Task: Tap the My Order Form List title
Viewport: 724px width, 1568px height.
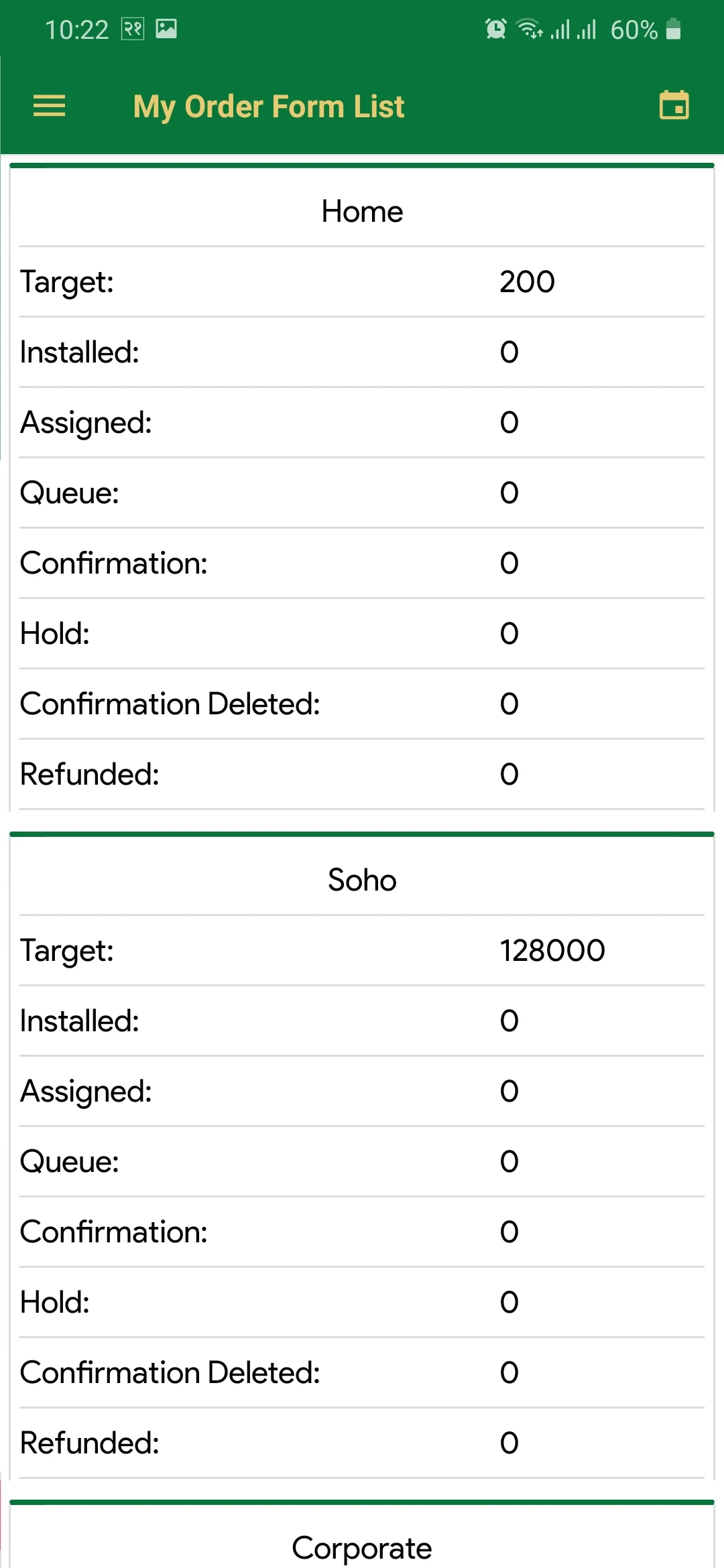Action: tap(269, 107)
